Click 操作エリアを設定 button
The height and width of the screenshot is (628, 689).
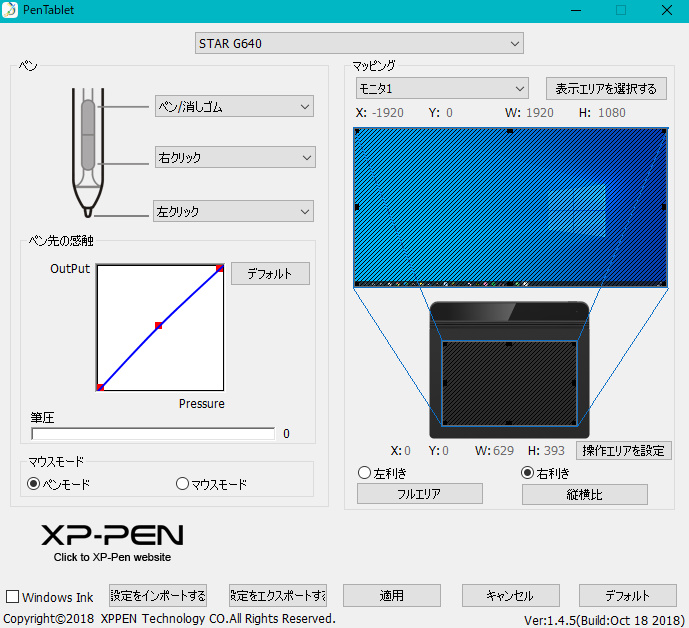pos(624,450)
